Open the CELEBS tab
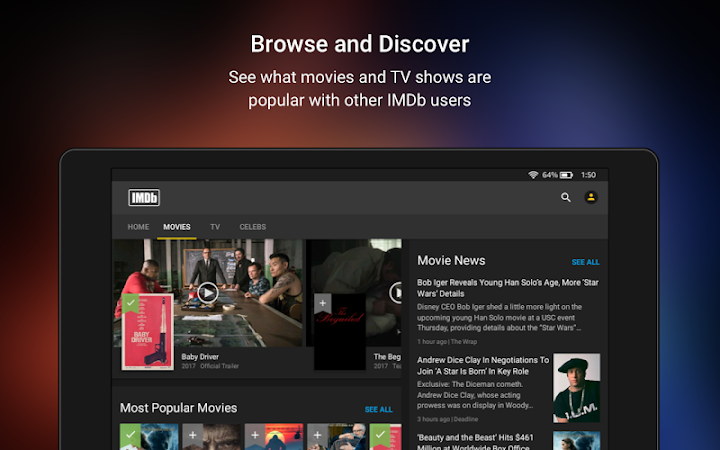 [253, 227]
